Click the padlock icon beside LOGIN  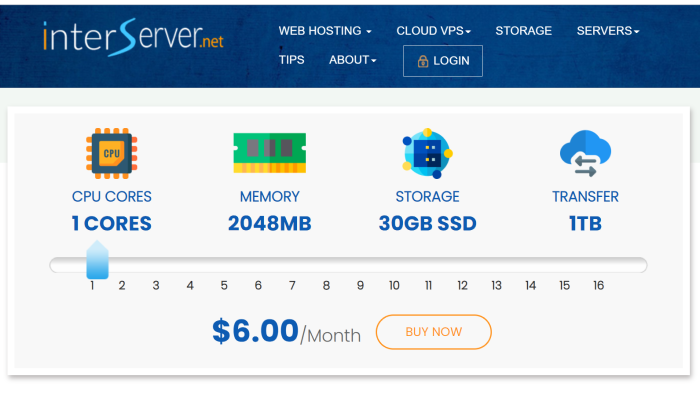pos(422,61)
